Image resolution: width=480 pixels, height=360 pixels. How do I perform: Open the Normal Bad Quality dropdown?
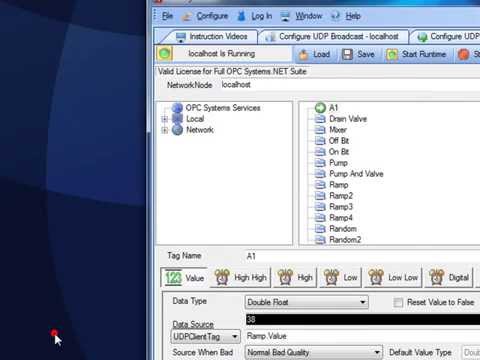click(x=313, y=352)
